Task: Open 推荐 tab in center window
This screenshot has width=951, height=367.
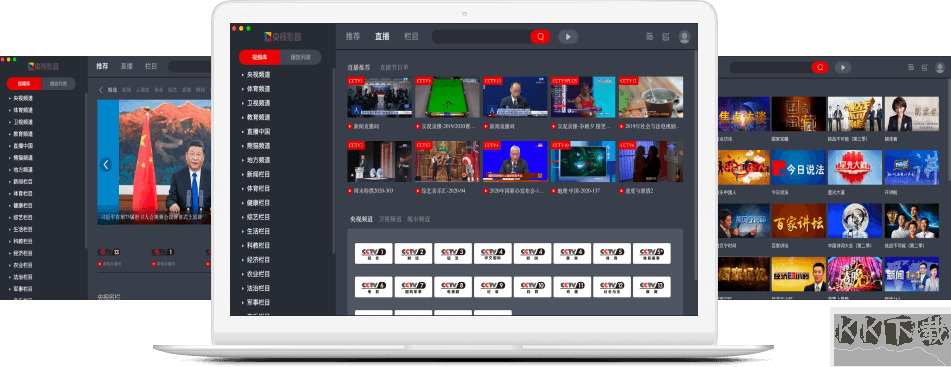Action: point(353,36)
